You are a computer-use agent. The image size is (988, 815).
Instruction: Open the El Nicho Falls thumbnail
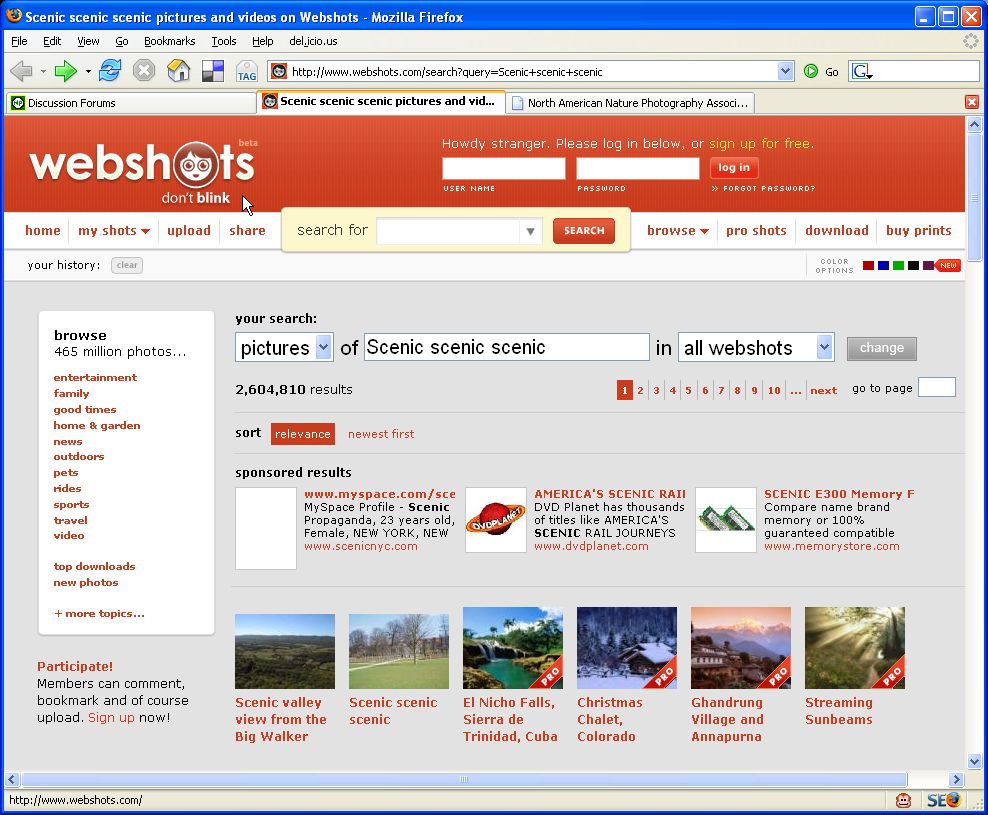click(513, 648)
